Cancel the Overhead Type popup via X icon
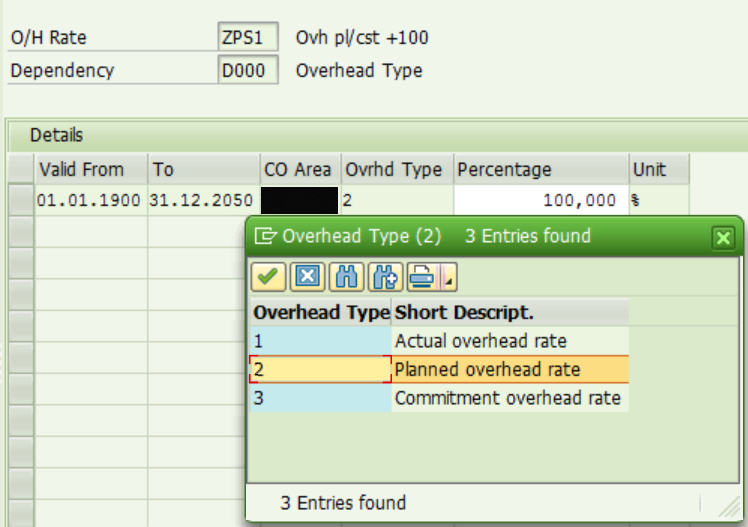The height and width of the screenshot is (527, 748). (307, 277)
